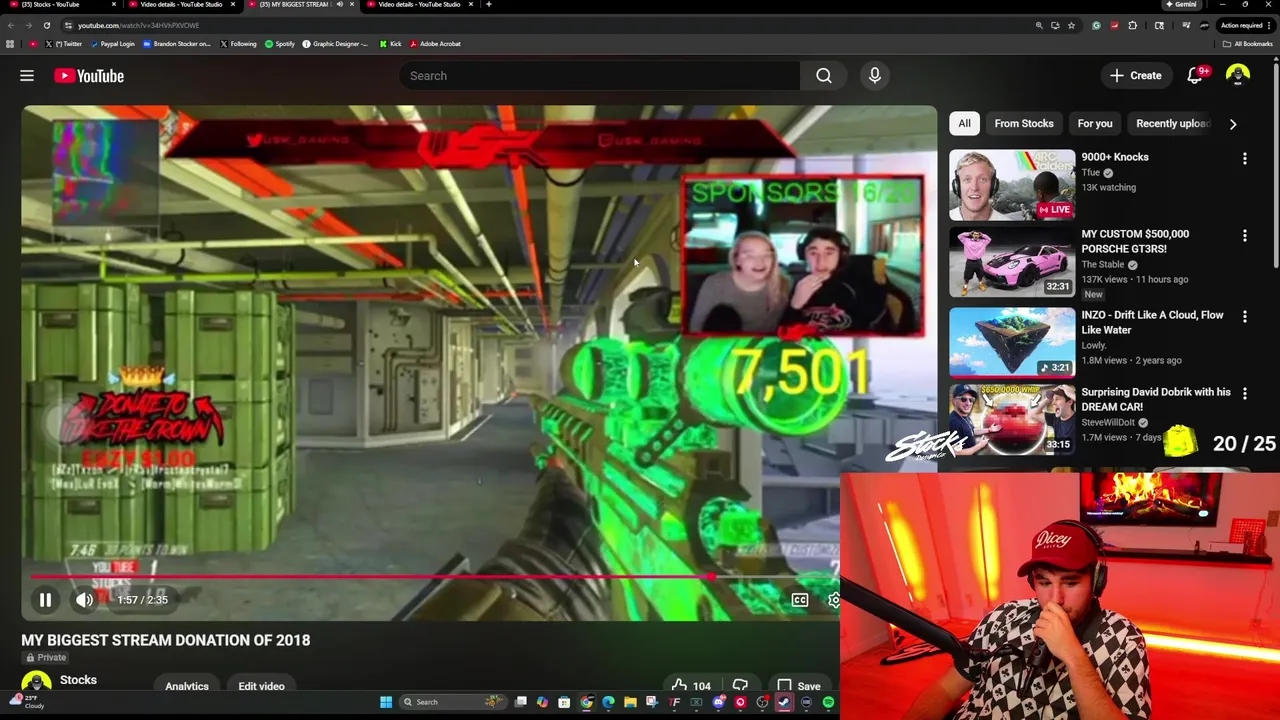Start voice search with the microphone
The height and width of the screenshot is (720, 1280).
875,76
